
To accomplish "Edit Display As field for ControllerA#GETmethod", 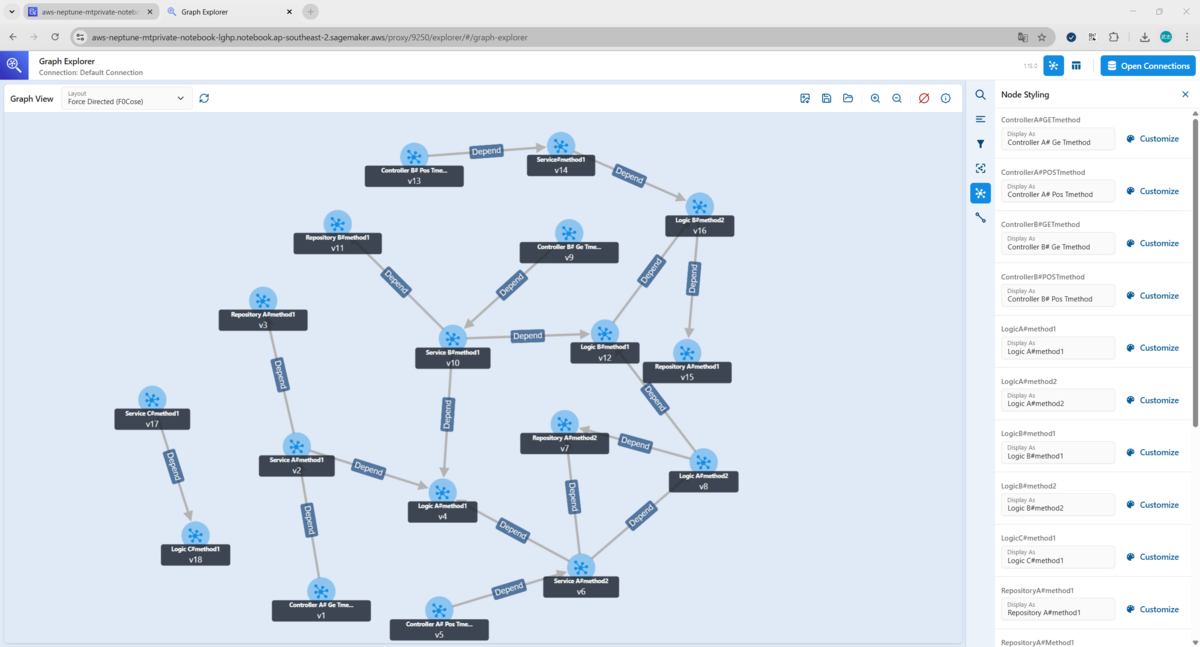I will click(x=1058, y=139).
